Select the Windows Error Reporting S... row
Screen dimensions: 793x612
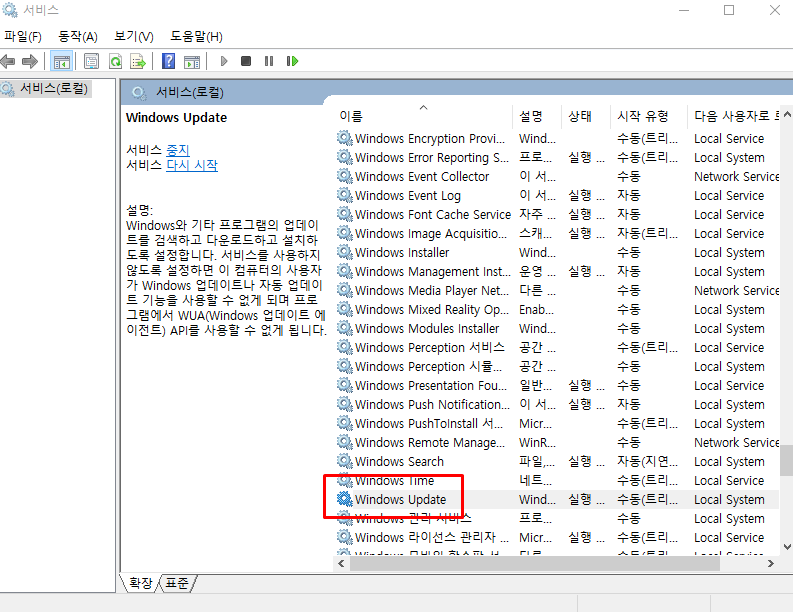pyautogui.click(x=557, y=157)
